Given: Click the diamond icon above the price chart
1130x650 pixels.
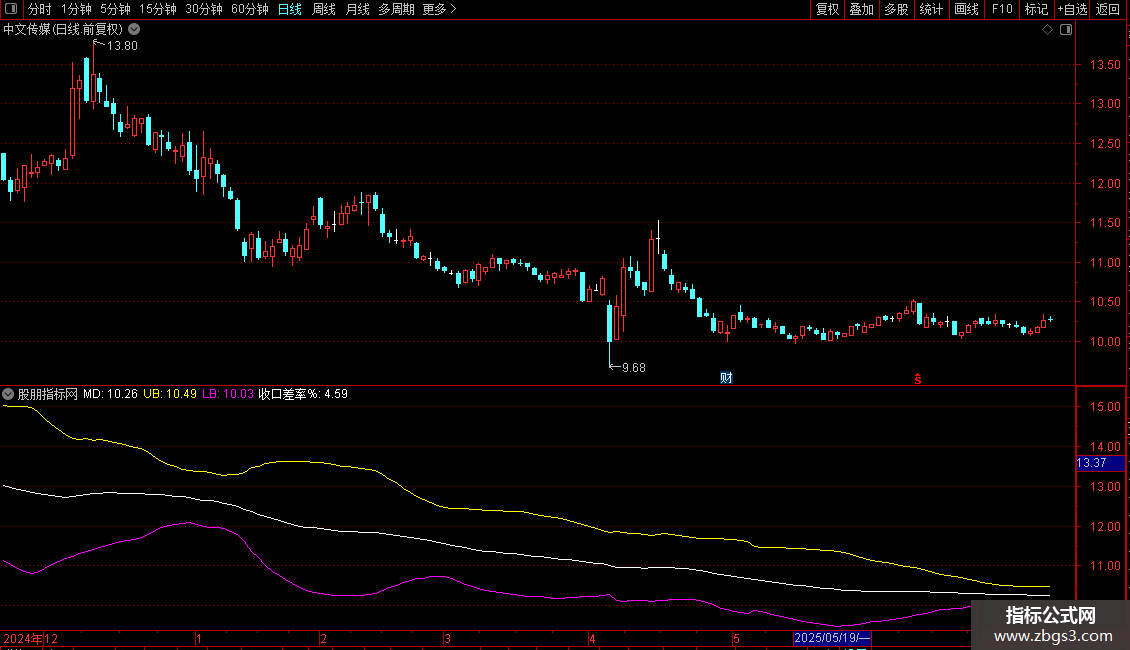Looking at the screenshot, I should 1048,30.
